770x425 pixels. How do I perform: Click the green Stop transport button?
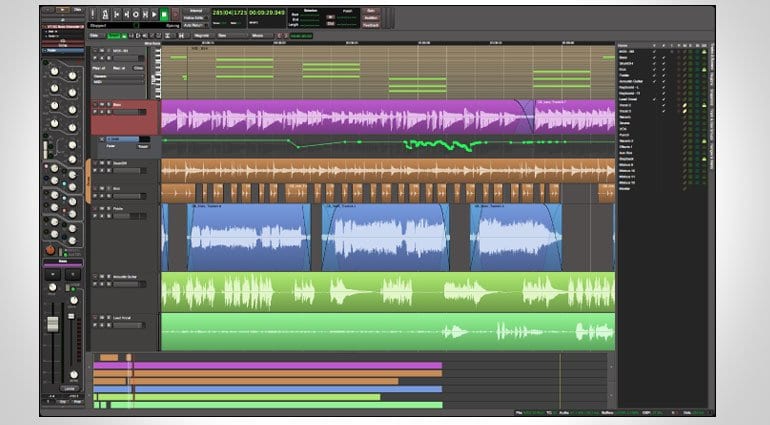(x=164, y=14)
